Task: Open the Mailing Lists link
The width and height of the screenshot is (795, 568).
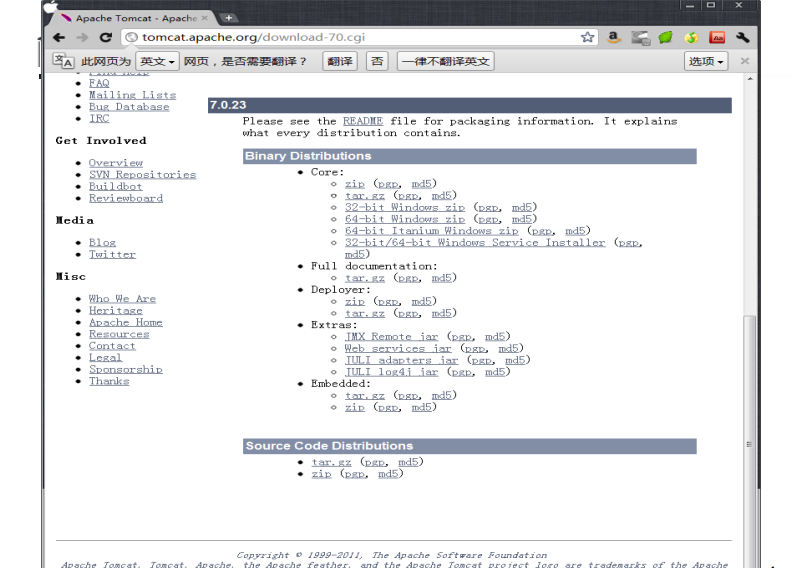Action: pyautogui.click(x=132, y=95)
